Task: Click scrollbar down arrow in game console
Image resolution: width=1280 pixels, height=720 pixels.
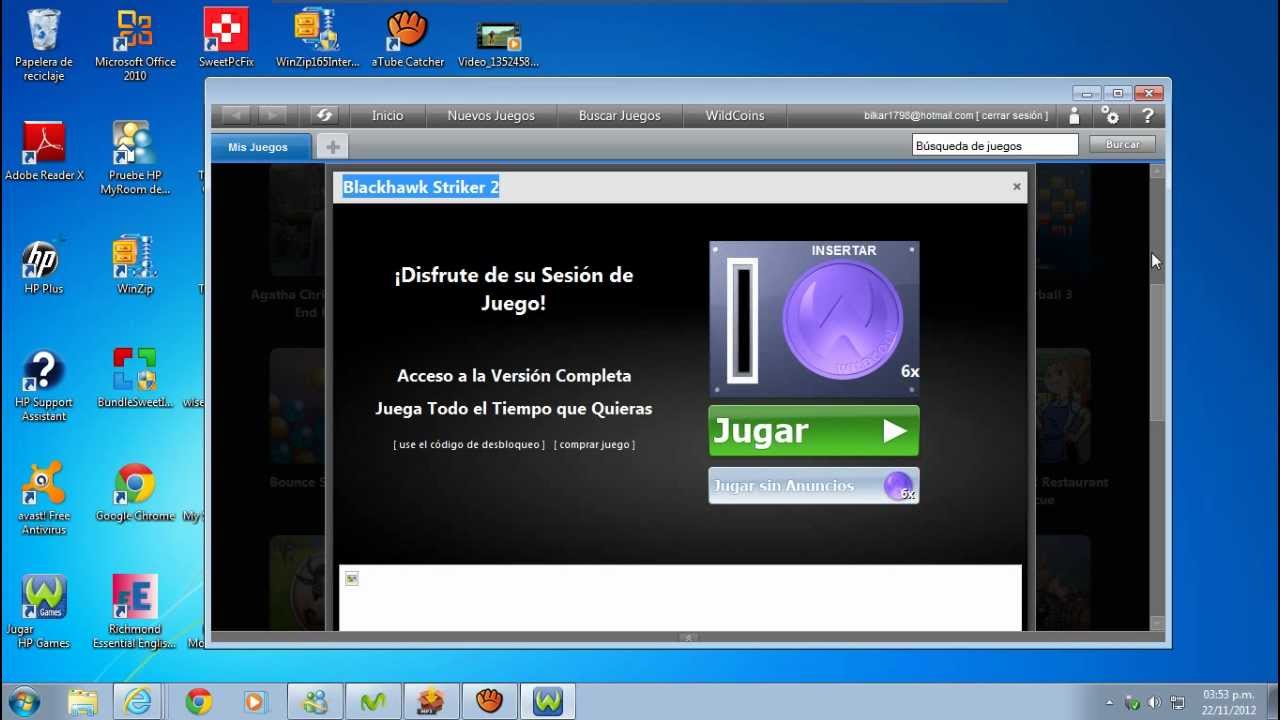Action: (x=1157, y=623)
